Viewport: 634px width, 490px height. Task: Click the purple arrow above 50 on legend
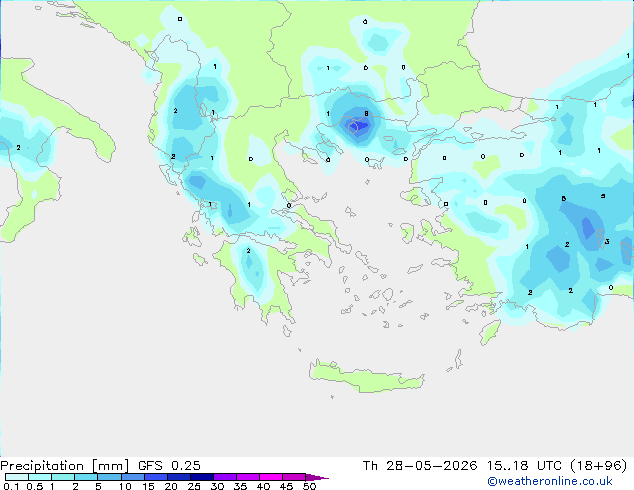click(x=317, y=477)
